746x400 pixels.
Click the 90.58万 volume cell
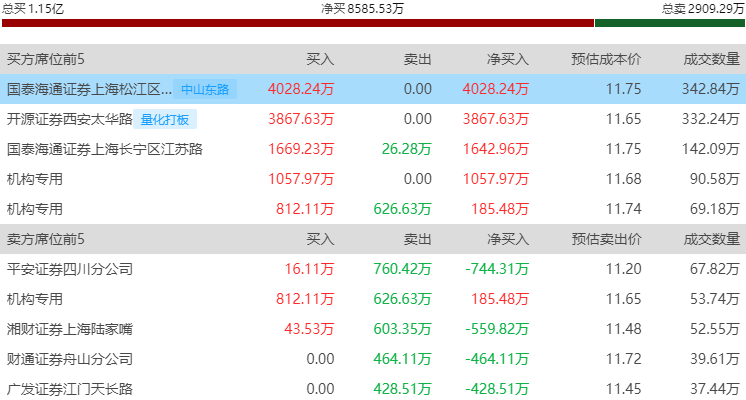pos(715,179)
